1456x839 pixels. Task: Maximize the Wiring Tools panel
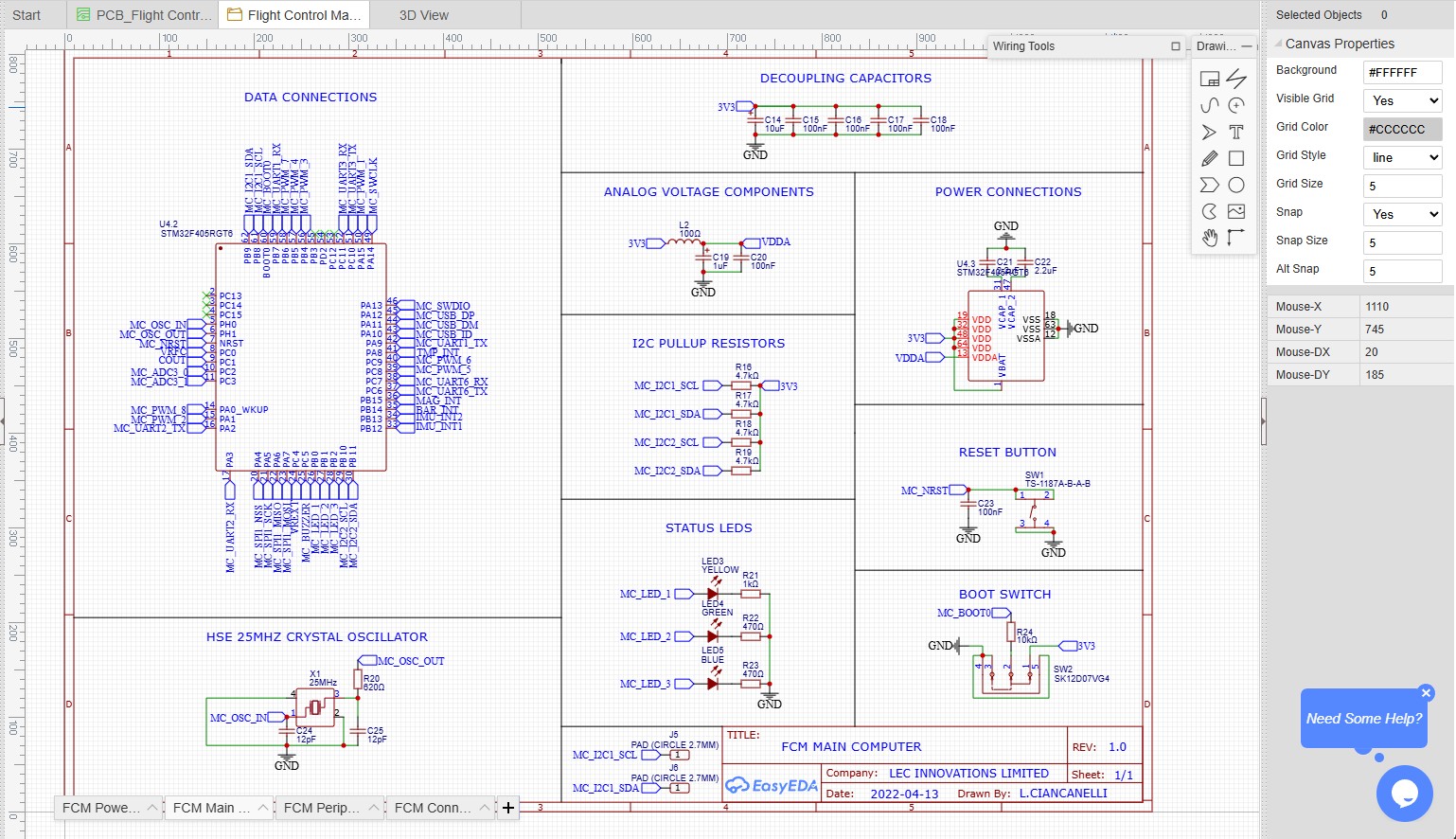pyautogui.click(x=1175, y=46)
